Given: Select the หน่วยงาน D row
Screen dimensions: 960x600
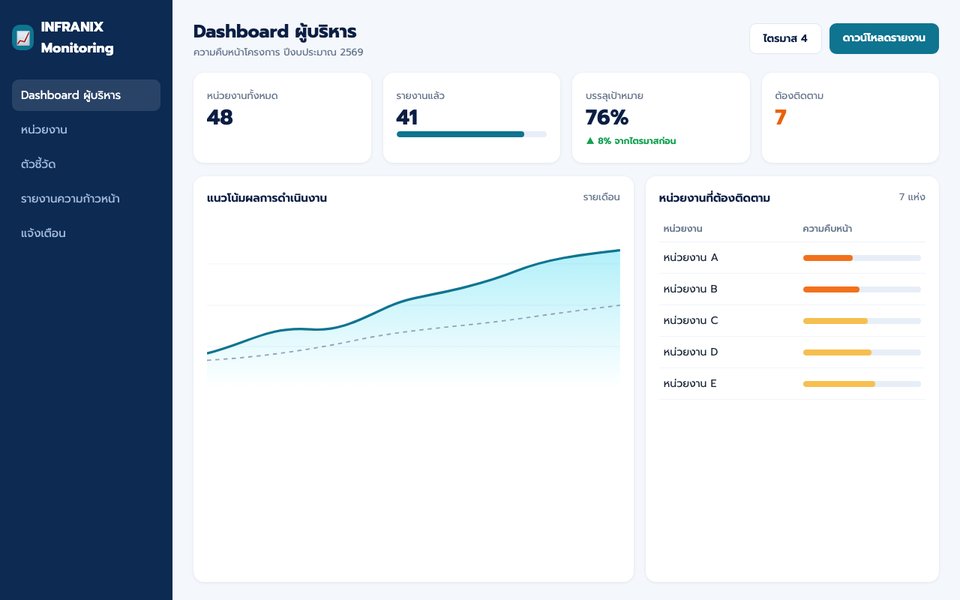Looking at the screenshot, I should 792,353.
